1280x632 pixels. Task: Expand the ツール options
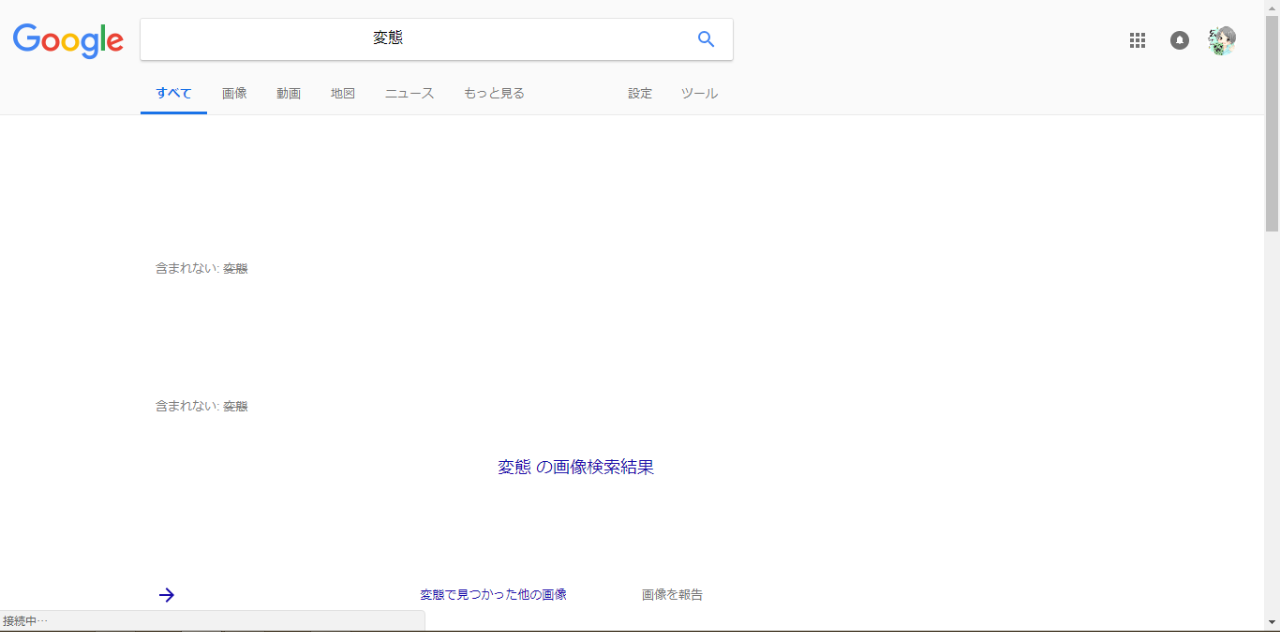[699, 93]
